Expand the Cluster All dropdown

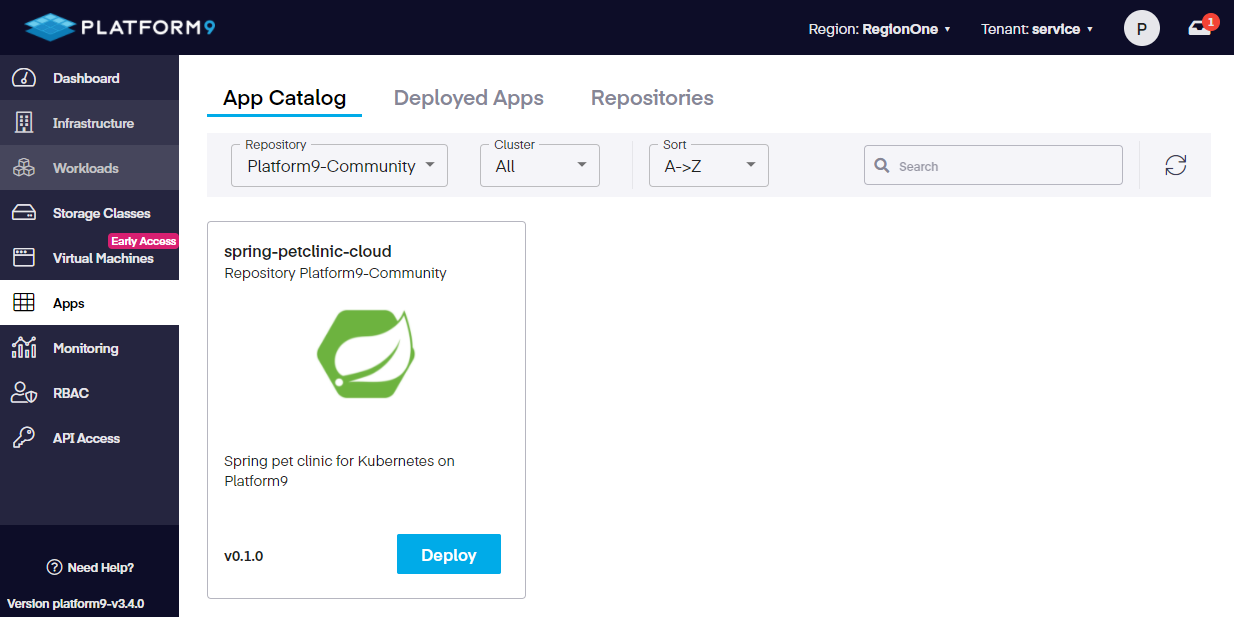tap(540, 166)
